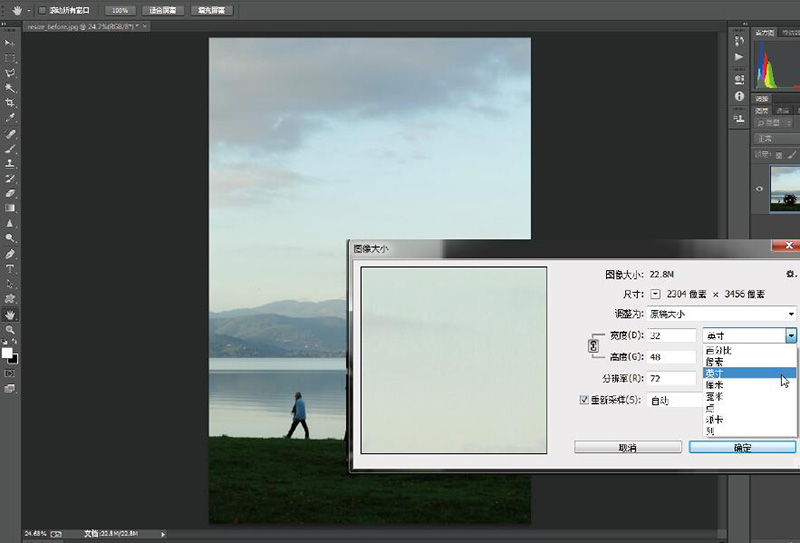800x543 pixels.
Task: Pick the Brush tool in toolbar
Action: (x=10, y=148)
